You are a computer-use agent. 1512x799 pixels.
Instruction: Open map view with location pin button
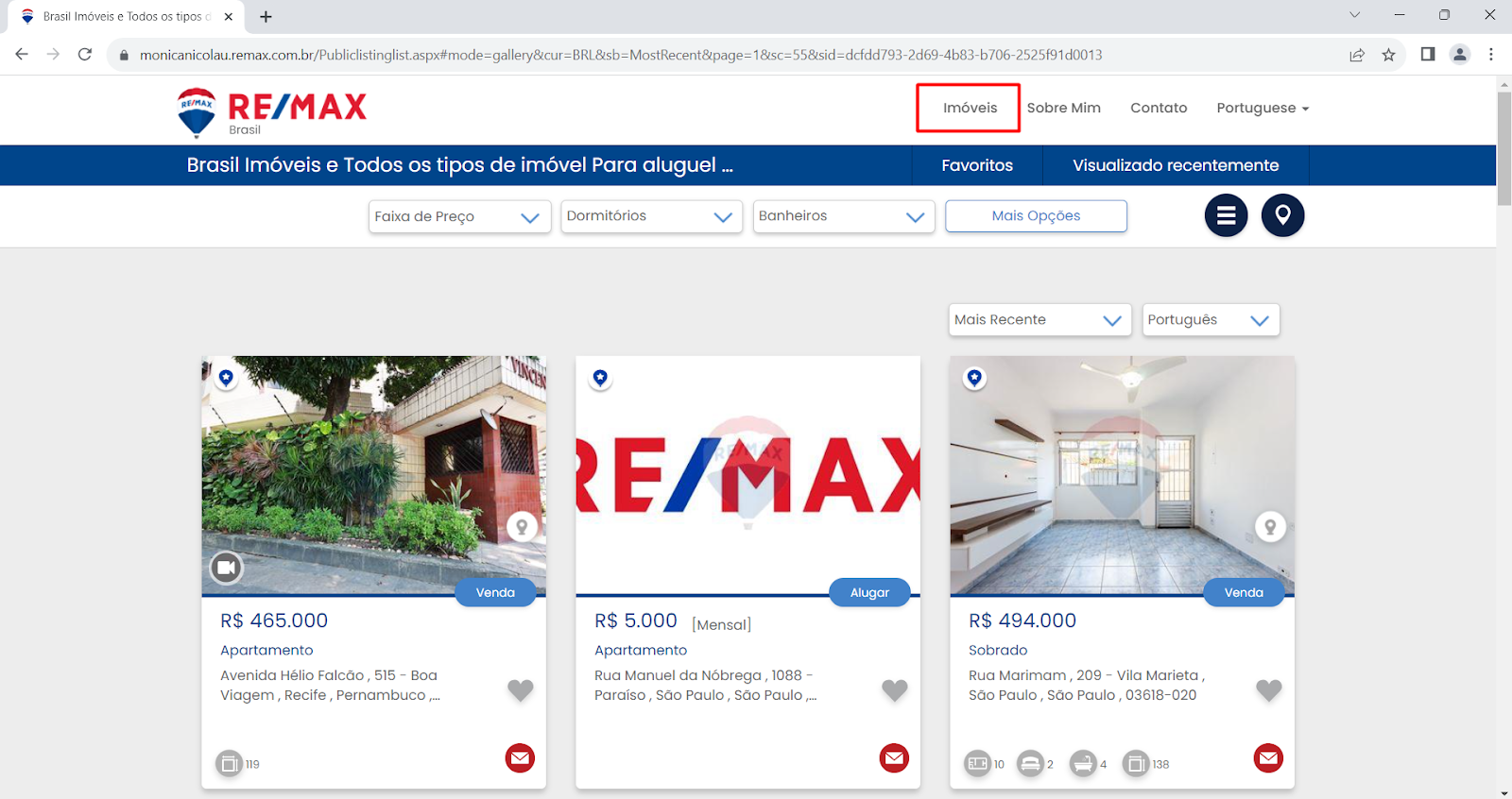pos(1282,215)
